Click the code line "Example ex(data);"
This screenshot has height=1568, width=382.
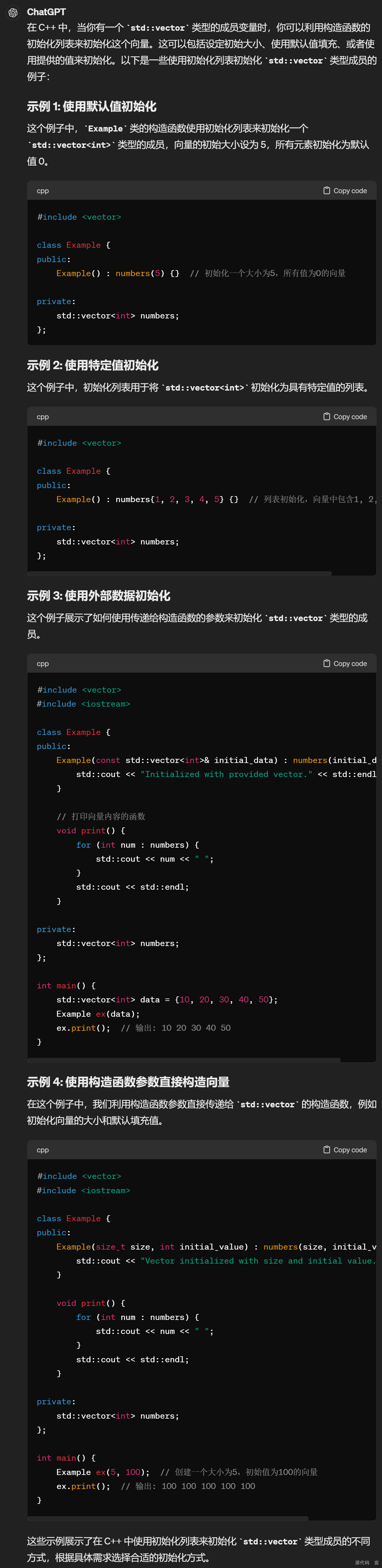click(98, 1013)
